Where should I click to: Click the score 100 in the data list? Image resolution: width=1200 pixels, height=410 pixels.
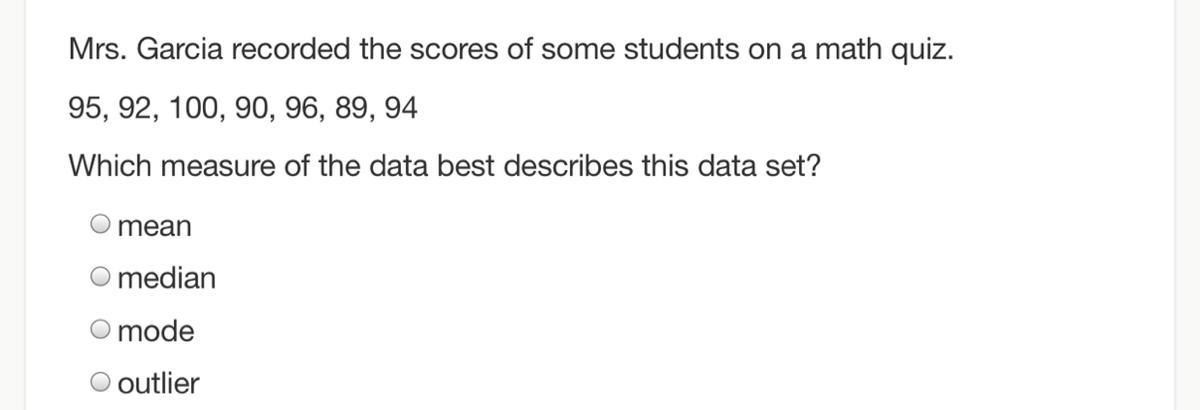coord(188,108)
